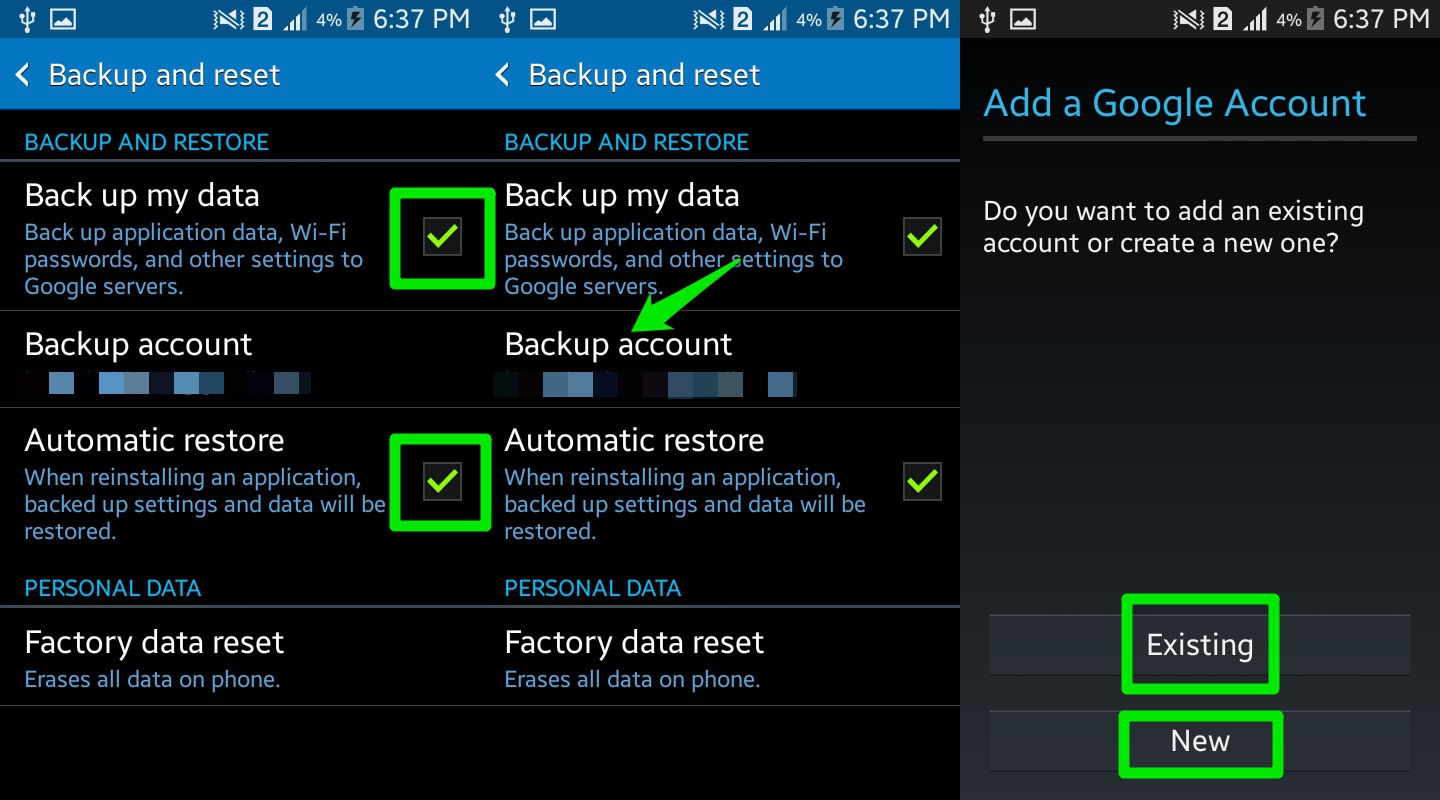Tap the Add a Google Account heading
This screenshot has height=800, width=1440.
point(1174,104)
